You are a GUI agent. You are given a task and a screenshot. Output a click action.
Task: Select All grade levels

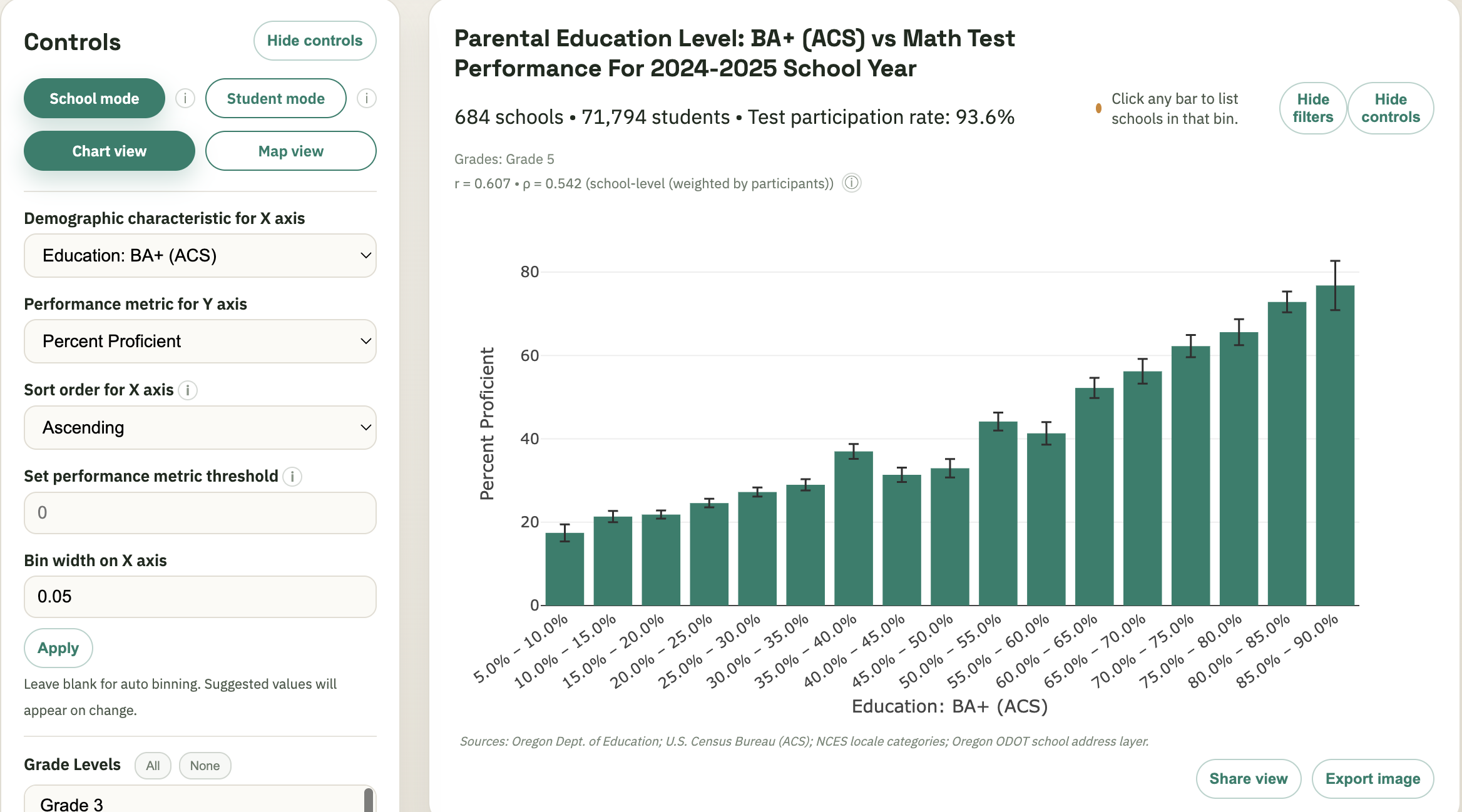(x=153, y=765)
